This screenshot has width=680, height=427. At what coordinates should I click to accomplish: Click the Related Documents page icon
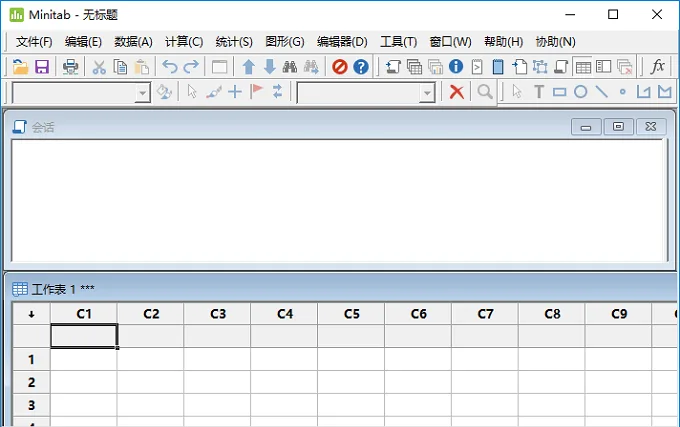pos(520,67)
